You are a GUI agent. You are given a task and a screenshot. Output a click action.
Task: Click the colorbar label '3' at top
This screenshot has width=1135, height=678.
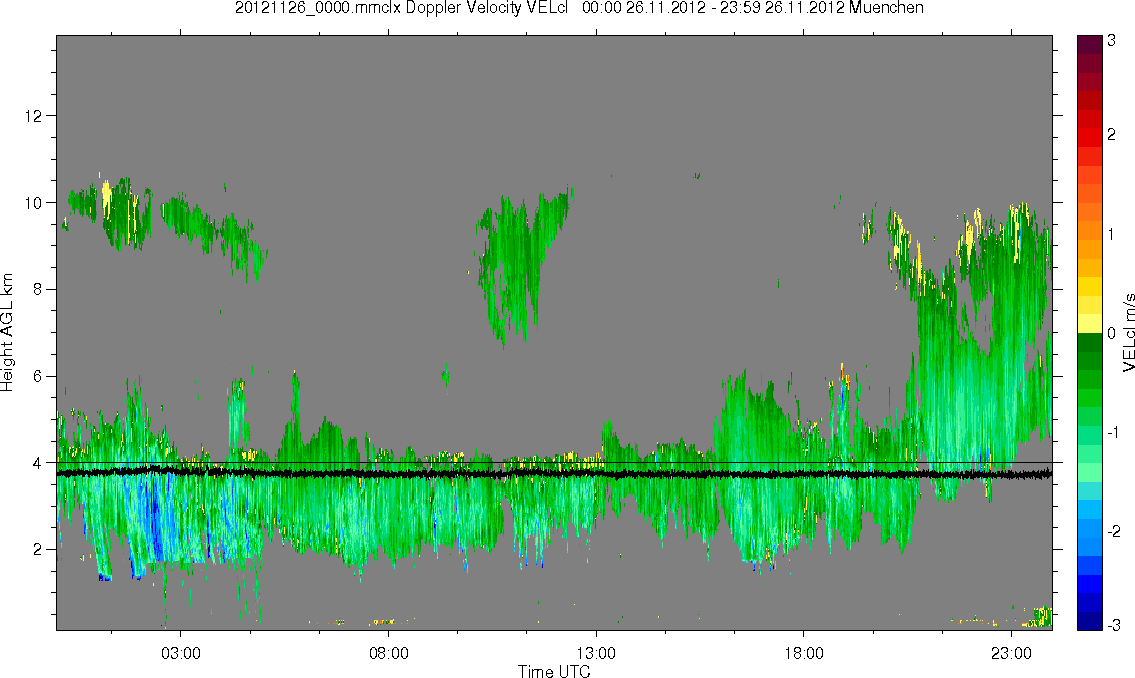tap(1111, 41)
